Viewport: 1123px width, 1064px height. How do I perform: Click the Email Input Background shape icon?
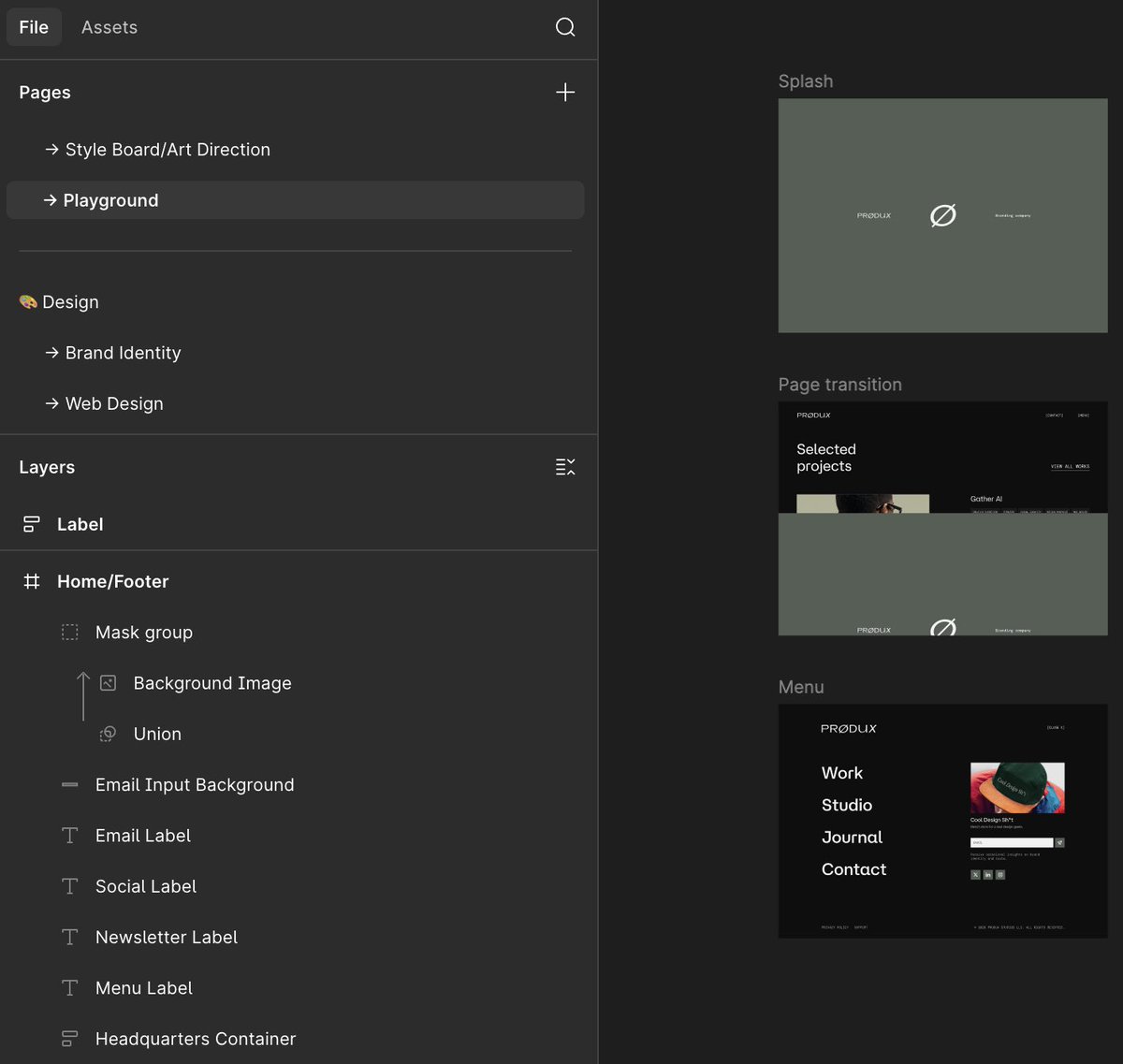pyautogui.click(x=69, y=784)
